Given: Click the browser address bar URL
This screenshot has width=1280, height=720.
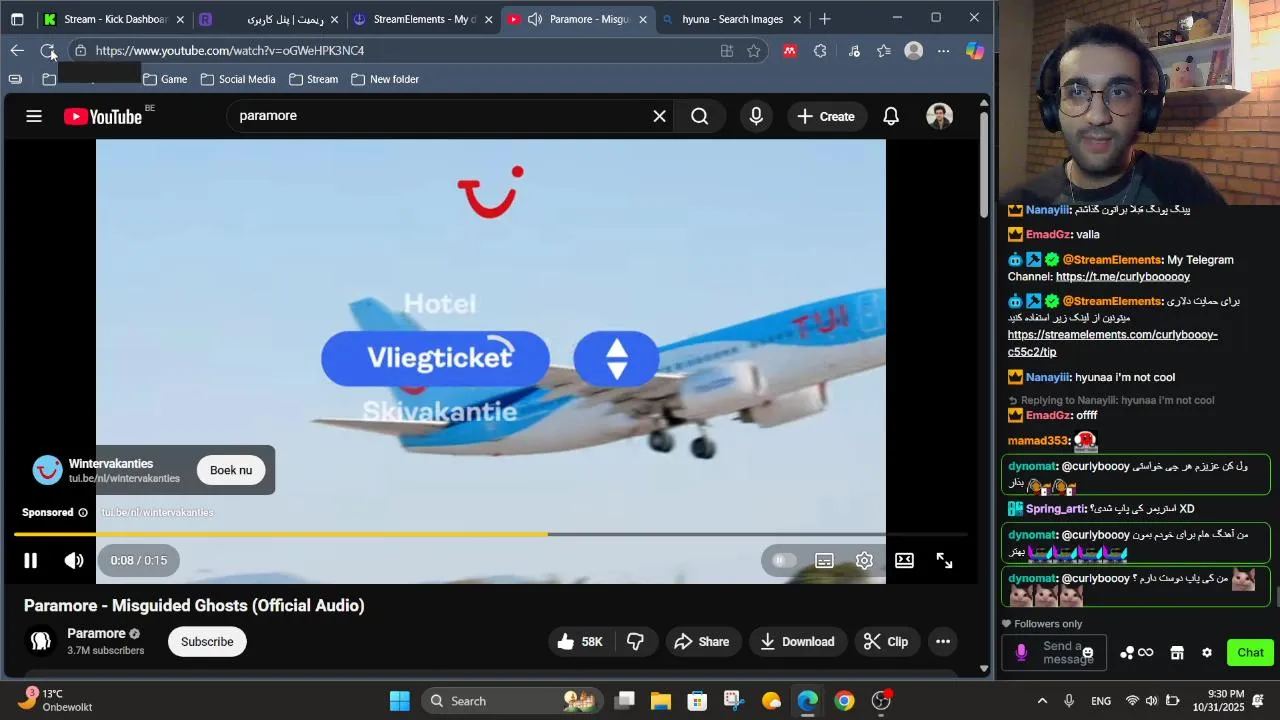Looking at the screenshot, I should point(230,51).
